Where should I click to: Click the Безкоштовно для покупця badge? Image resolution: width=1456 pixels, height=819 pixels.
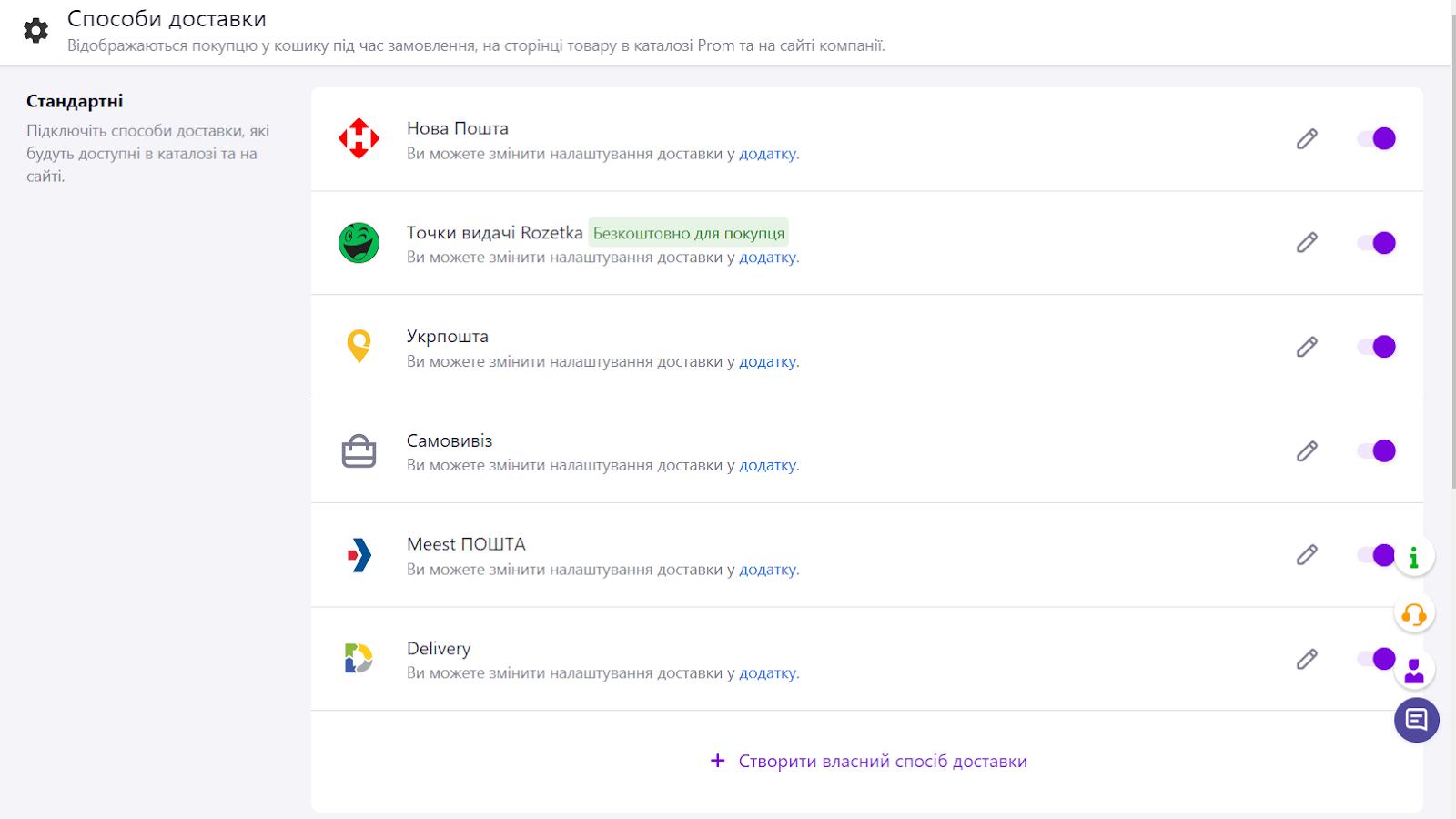(688, 233)
